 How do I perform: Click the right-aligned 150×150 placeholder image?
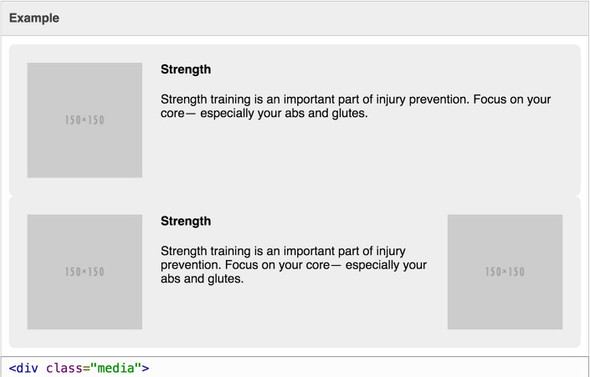coord(505,272)
